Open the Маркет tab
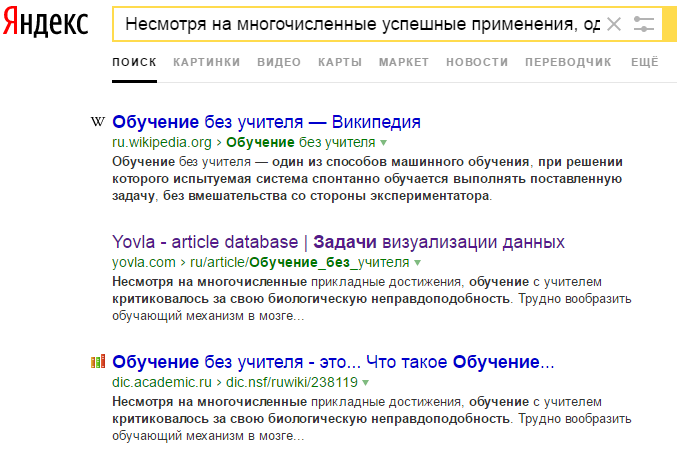 pyautogui.click(x=404, y=62)
